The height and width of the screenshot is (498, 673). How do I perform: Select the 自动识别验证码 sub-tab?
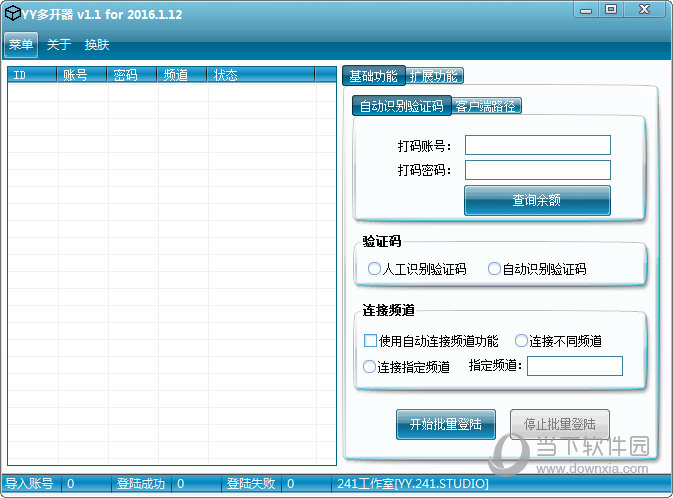(401, 106)
